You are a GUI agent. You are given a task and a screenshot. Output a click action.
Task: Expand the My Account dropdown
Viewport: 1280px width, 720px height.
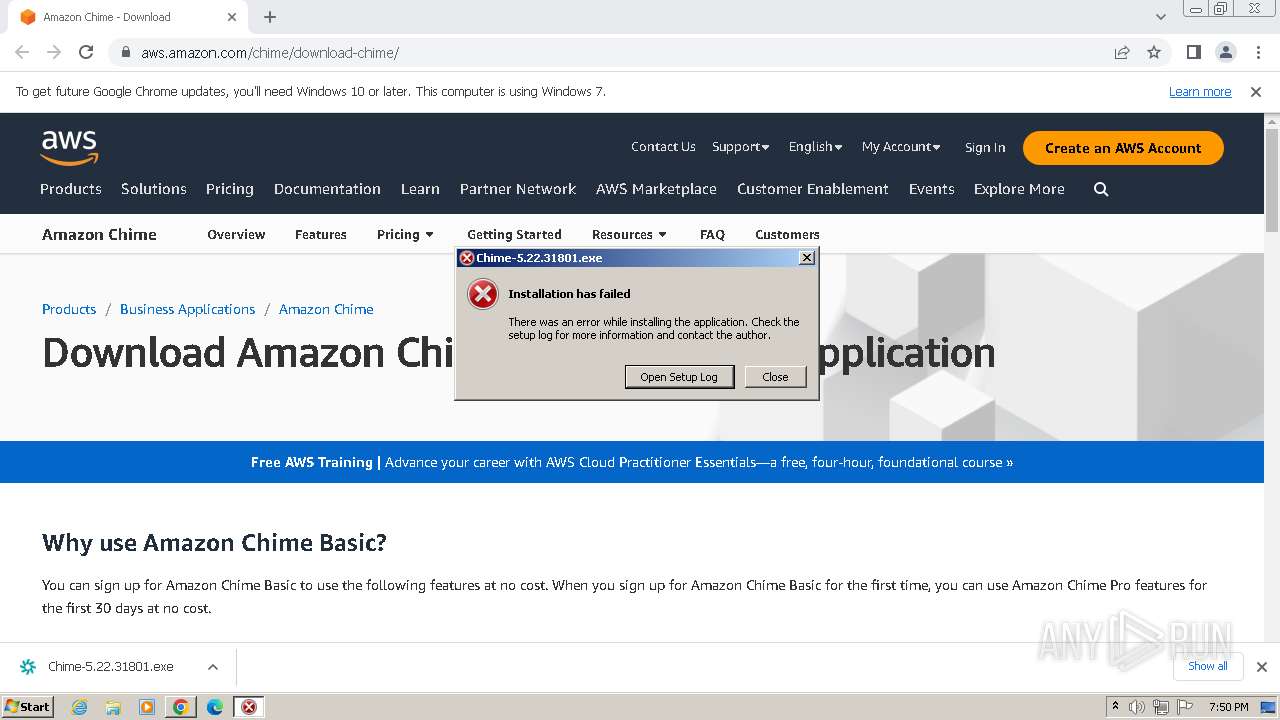[x=901, y=147]
